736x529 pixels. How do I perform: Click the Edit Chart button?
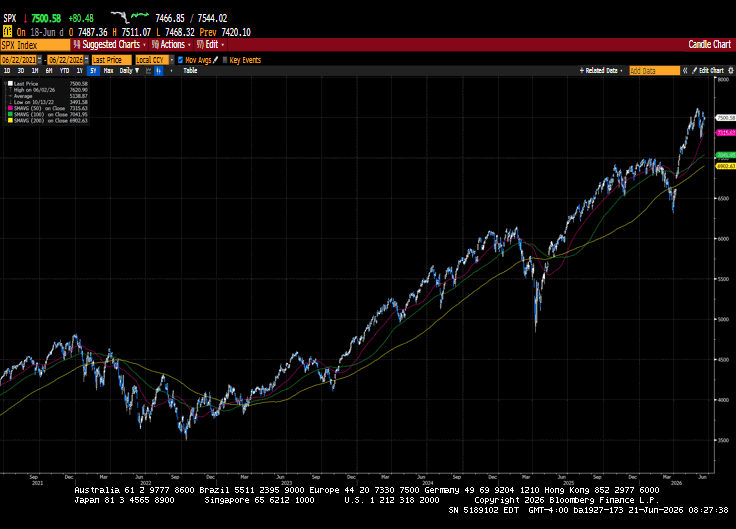click(x=708, y=71)
